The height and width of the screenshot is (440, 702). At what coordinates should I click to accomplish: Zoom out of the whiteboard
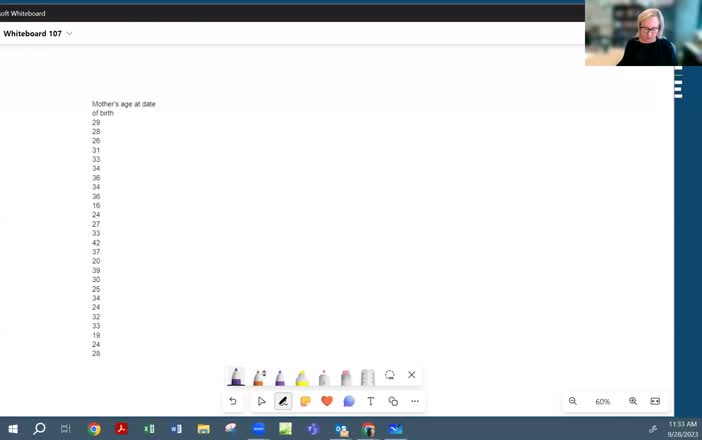[x=573, y=401]
